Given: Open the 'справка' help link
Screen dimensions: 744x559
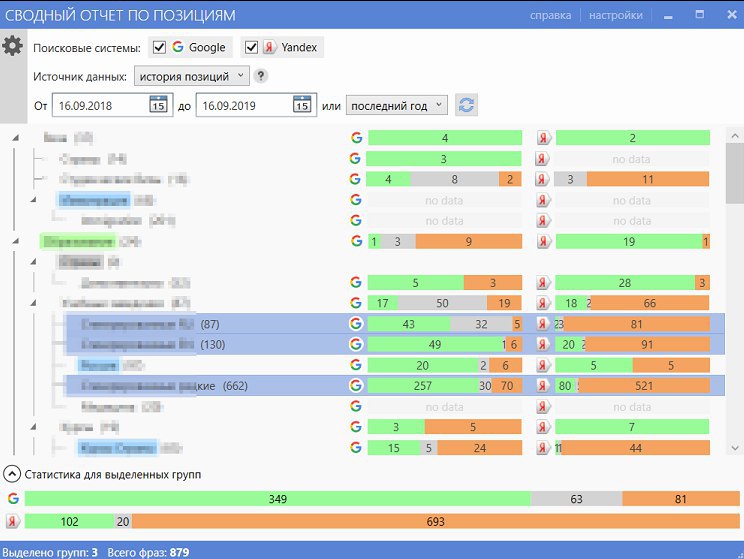Looking at the screenshot, I should tap(550, 15).
